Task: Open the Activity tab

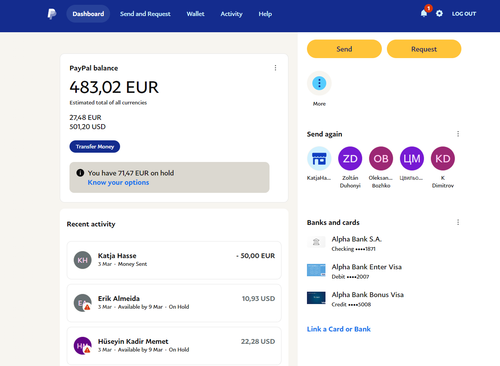Action: 231,14
